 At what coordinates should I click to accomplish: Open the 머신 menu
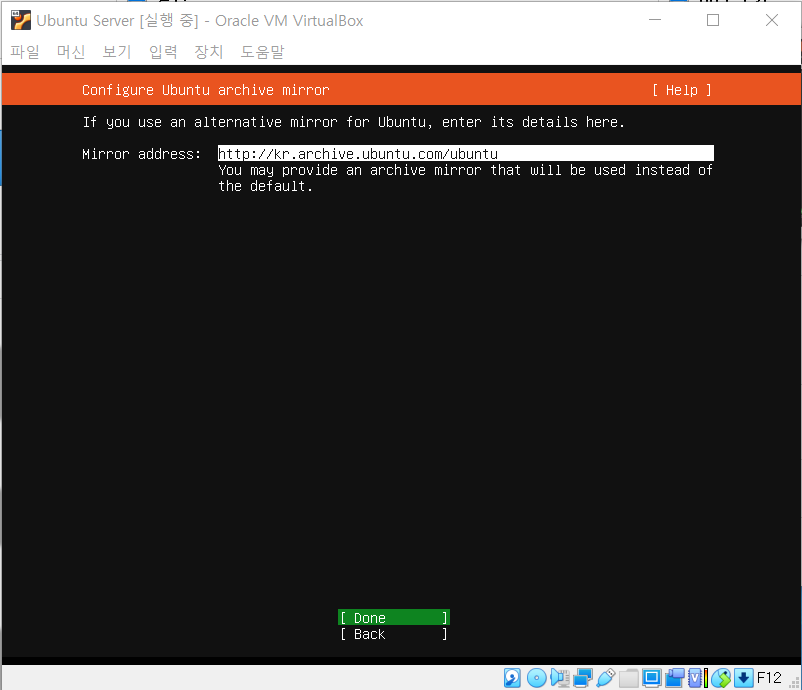(x=71, y=52)
